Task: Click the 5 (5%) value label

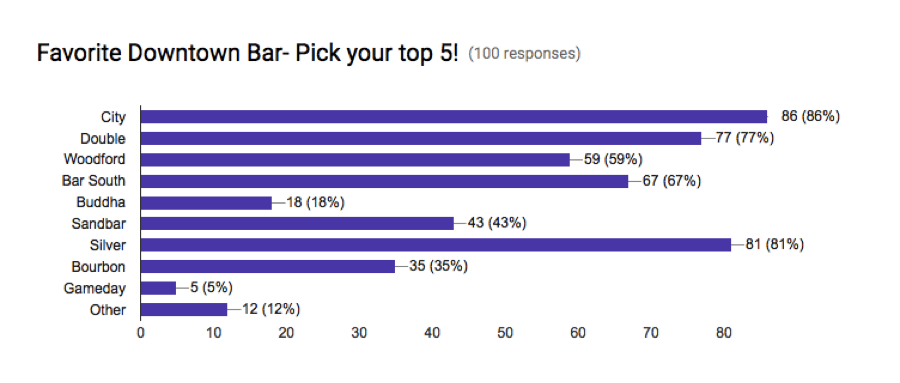Action: [211, 288]
